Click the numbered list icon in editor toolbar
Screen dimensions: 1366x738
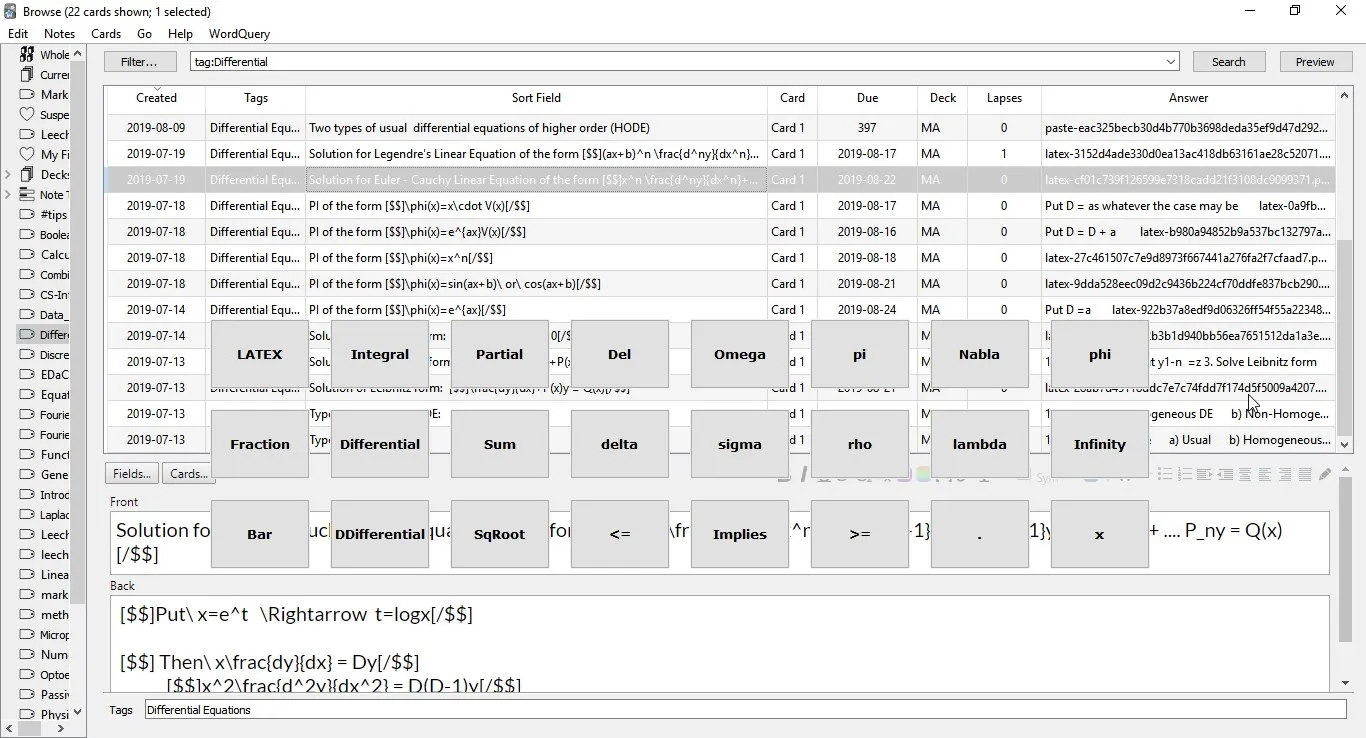(x=1185, y=474)
